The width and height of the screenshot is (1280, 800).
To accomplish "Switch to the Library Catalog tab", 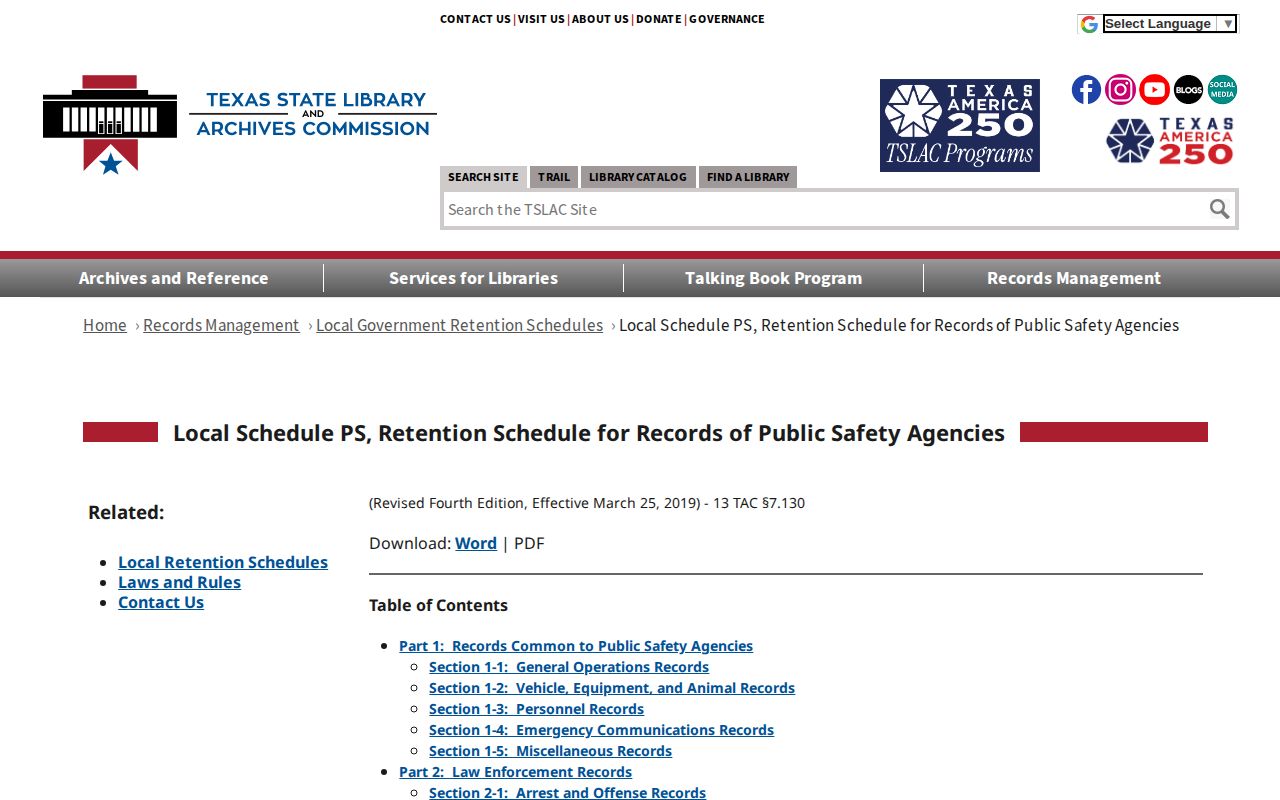I will click(638, 177).
